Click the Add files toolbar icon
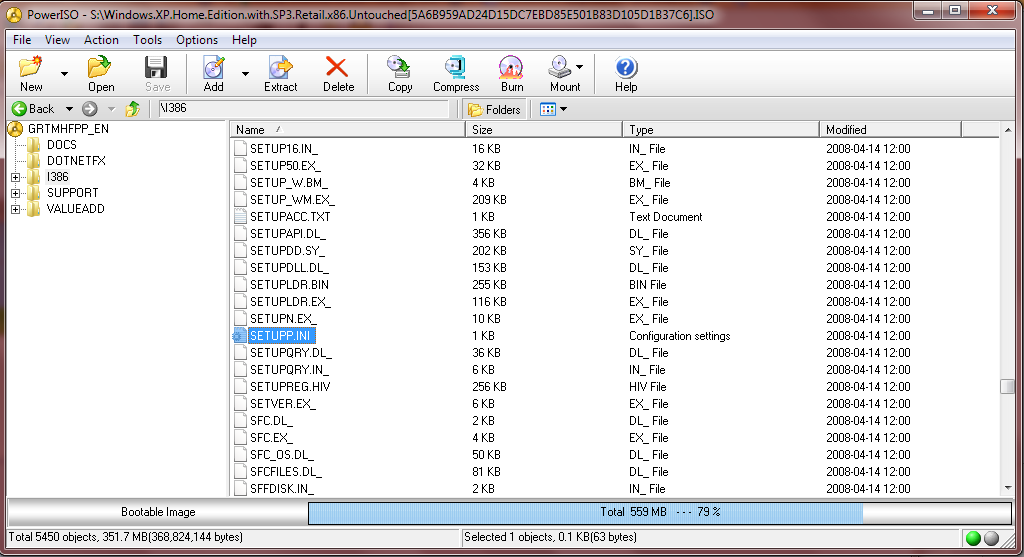This screenshot has width=1024, height=557. (213, 68)
